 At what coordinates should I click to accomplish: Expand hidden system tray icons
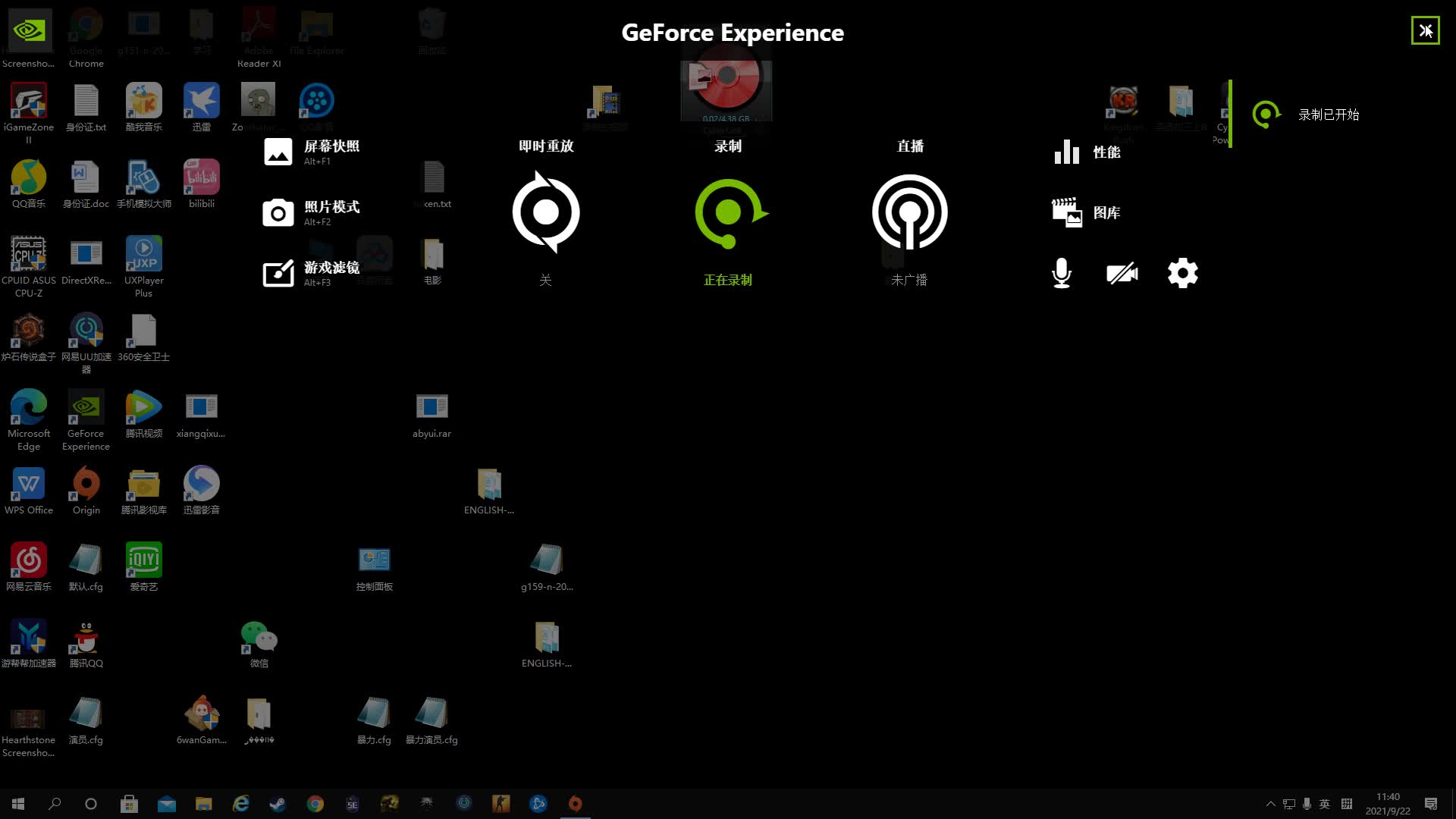pyautogui.click(x=1271, y=804)
